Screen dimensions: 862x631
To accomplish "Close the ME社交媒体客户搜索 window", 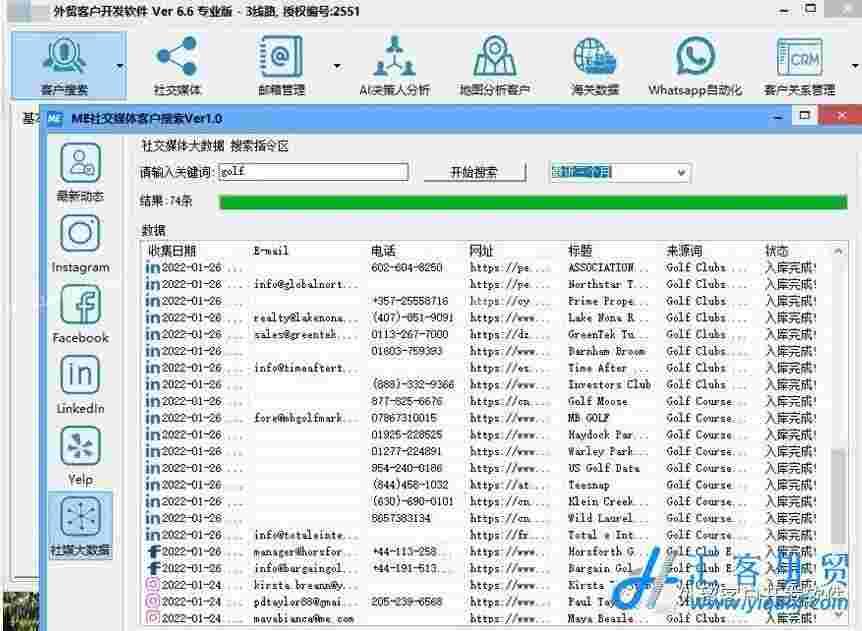I will (841, 115).
